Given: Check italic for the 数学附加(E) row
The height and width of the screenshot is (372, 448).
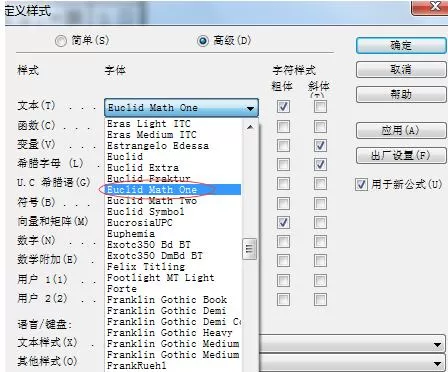Looking at the screenshot, I should [x=320, y=261].
